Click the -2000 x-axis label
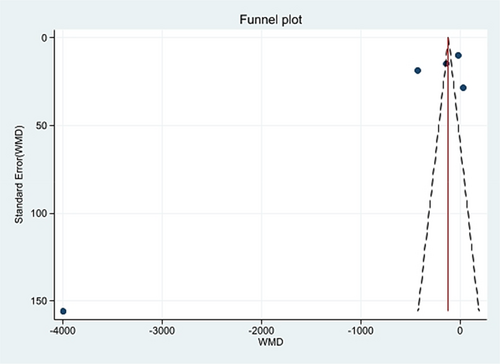 [261, 331]
